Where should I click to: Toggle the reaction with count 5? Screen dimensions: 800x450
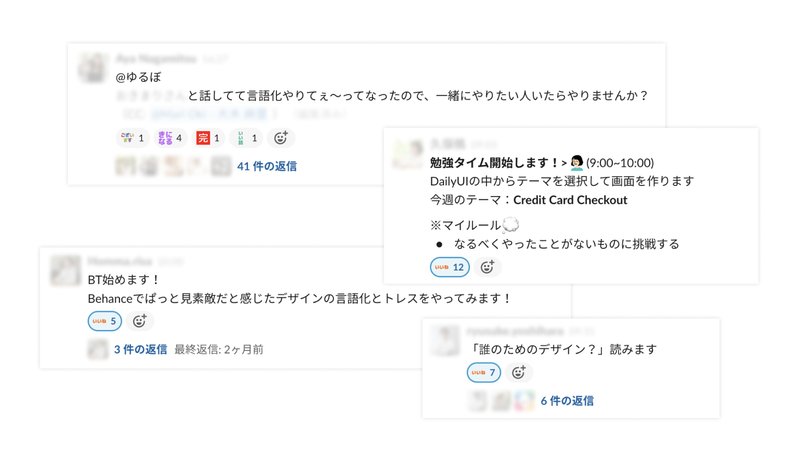[105, 321]
